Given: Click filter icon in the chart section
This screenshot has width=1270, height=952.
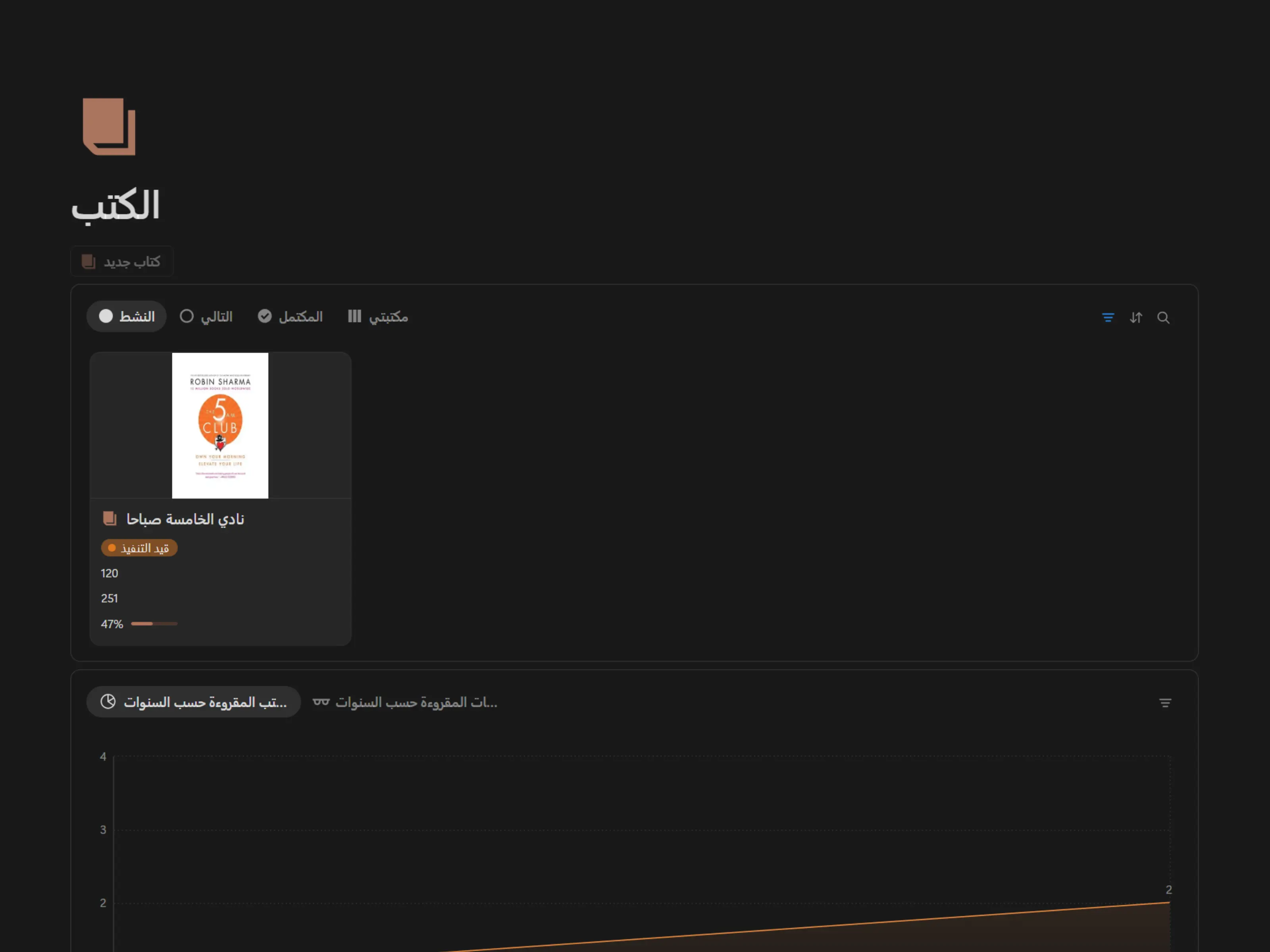Looking at the screenshot, I should tap(1165, 702).
